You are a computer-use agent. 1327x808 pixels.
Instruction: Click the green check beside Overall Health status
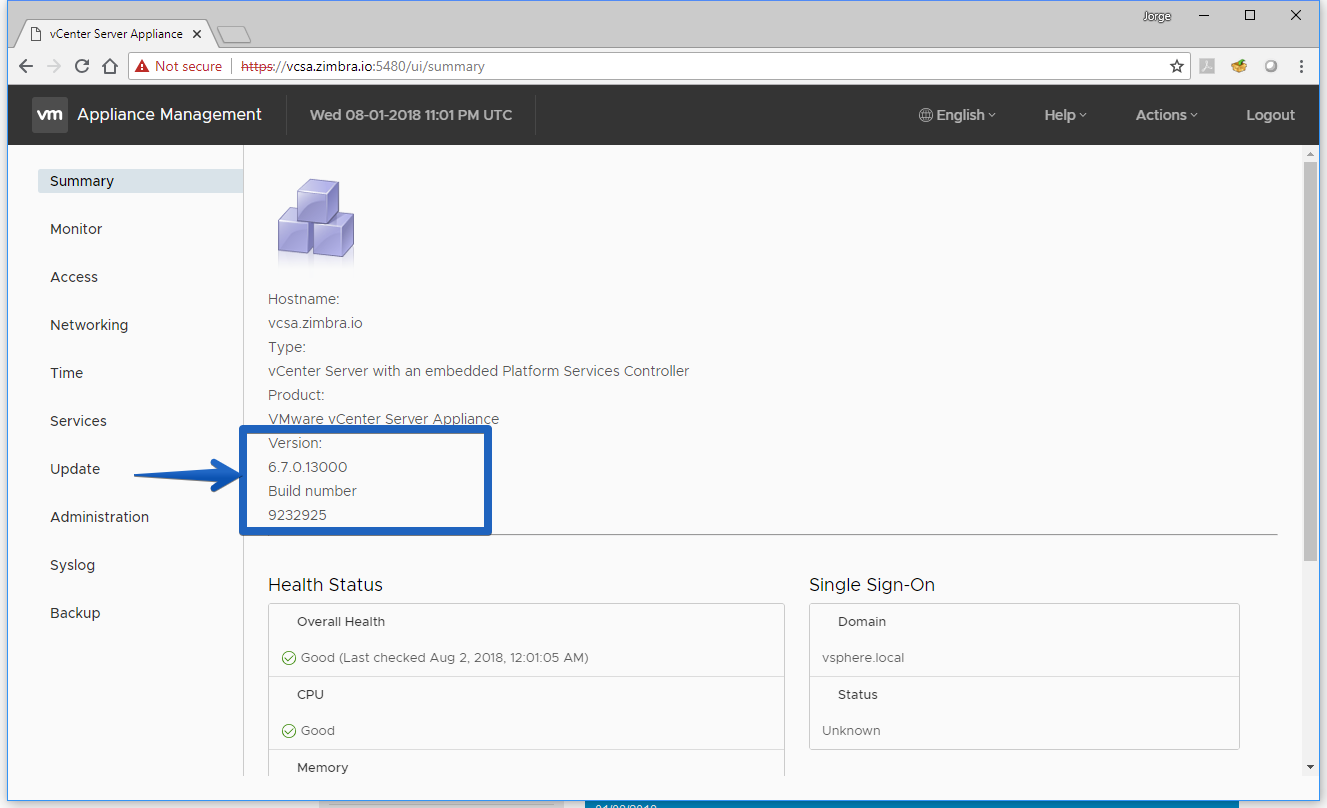click(x=288, y=658)
